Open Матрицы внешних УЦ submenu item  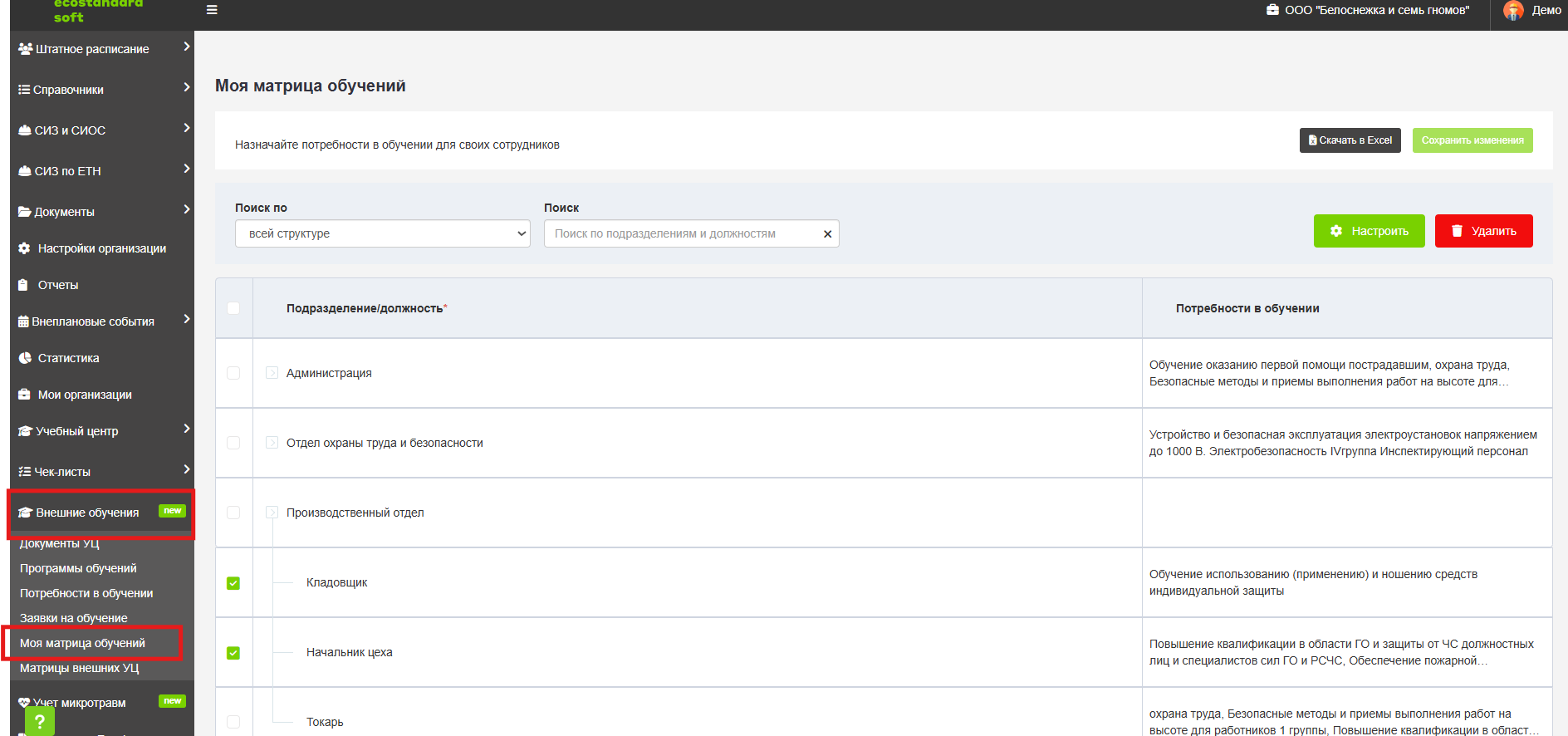(x=80, y=668)
